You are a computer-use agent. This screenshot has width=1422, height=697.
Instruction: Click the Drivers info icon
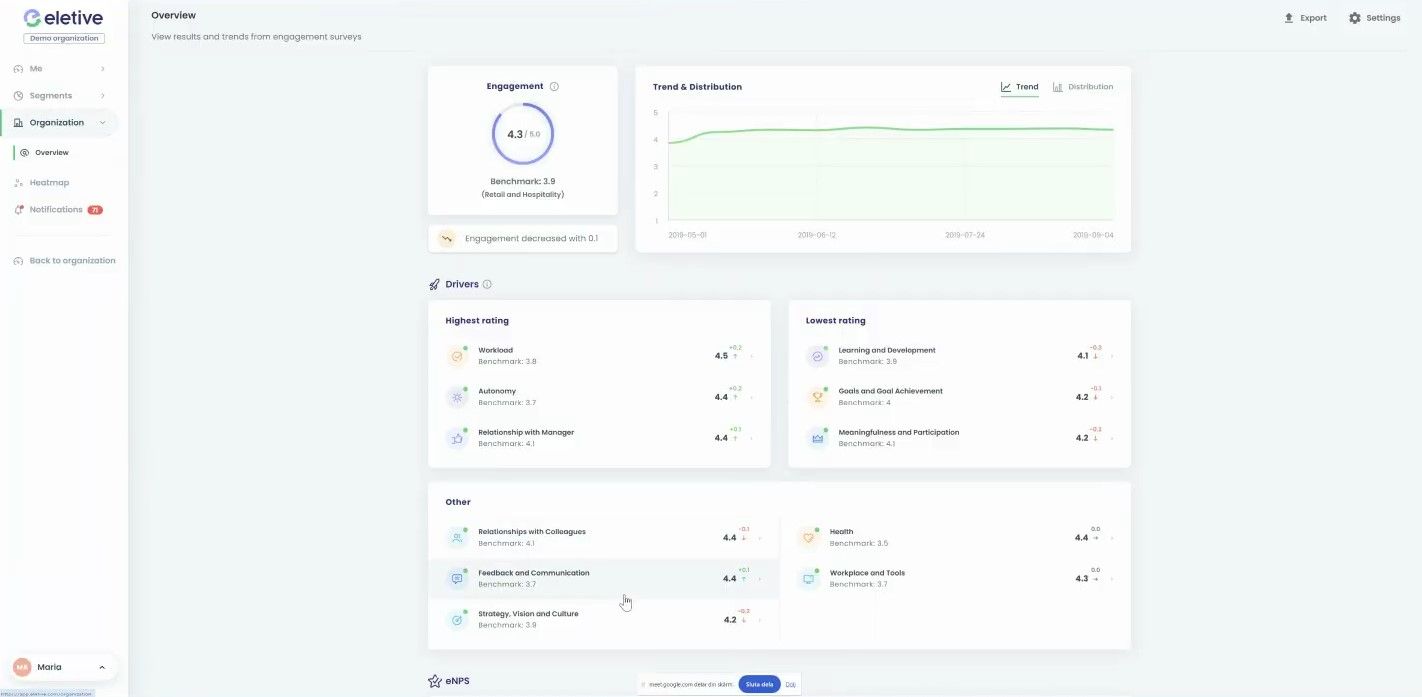point(487,284)
